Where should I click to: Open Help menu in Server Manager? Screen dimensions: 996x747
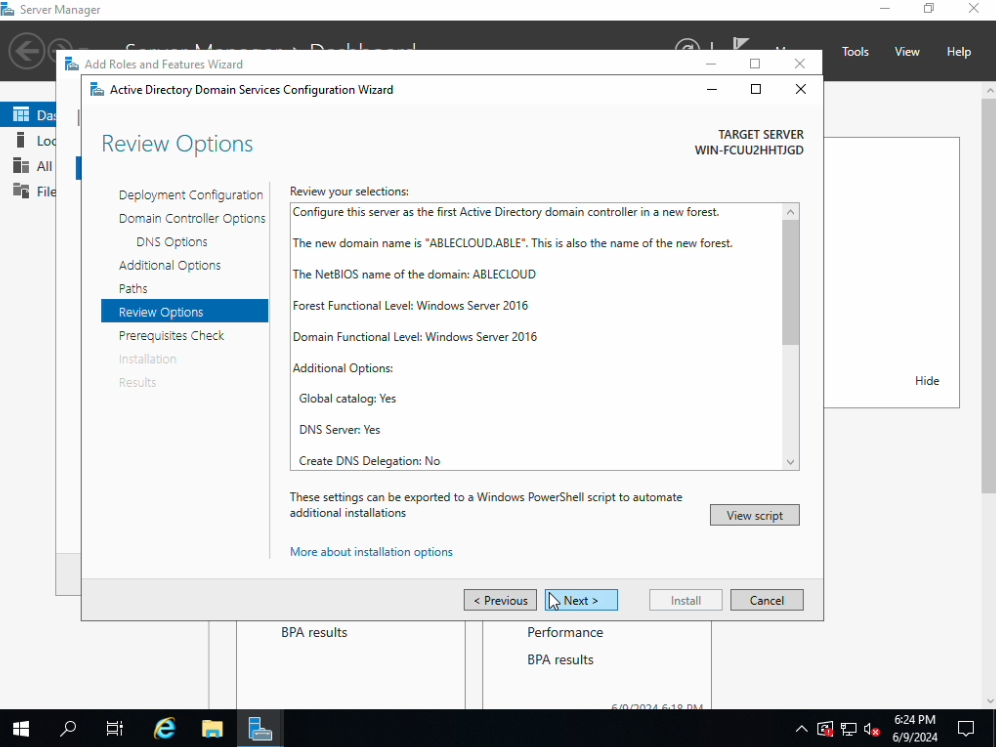(958, 52)
